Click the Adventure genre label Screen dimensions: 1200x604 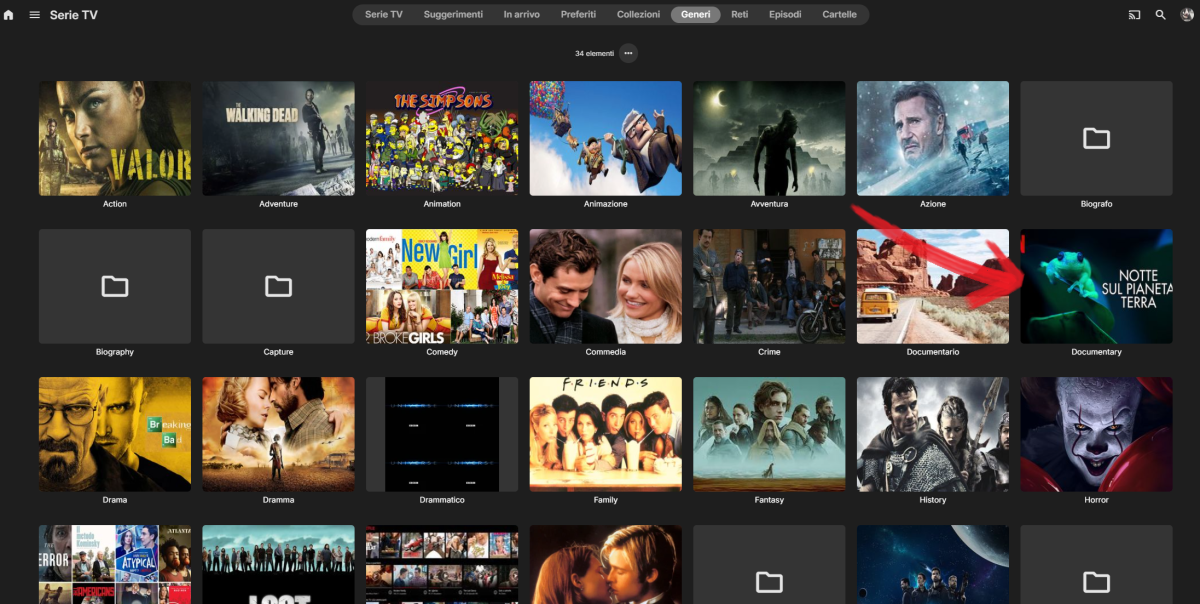point(278,204)
